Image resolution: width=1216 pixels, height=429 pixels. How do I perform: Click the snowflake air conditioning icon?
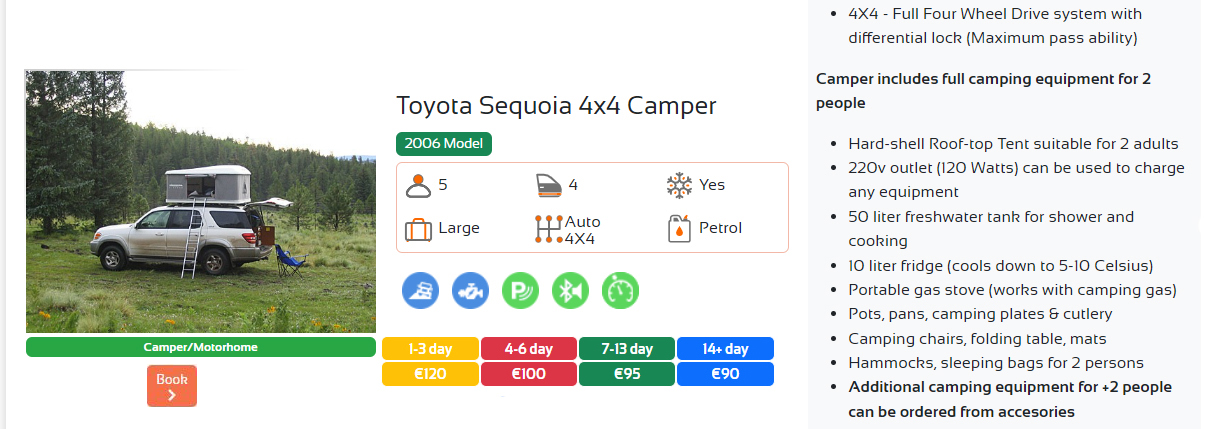[x=679, y=186]
